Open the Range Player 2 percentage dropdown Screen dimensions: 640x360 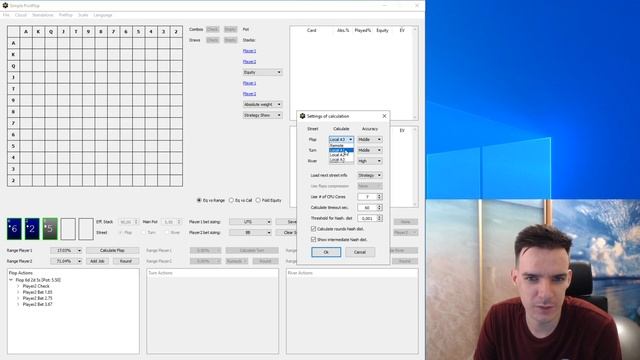coord(66,261)
